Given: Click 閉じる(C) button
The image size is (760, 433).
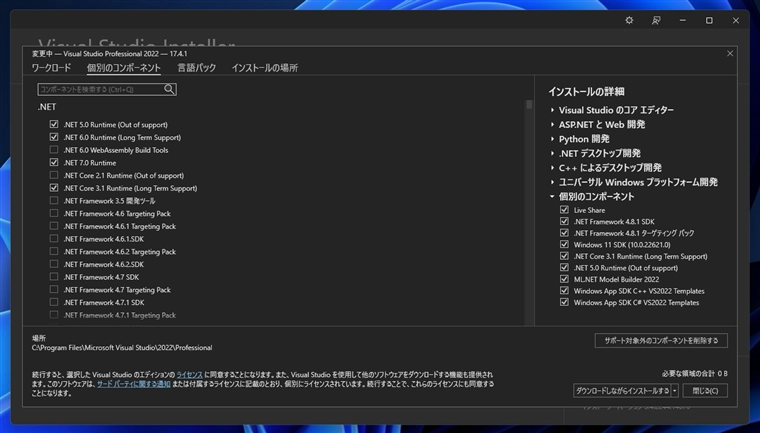Looking at the screenshot, I should pos(705,390).
